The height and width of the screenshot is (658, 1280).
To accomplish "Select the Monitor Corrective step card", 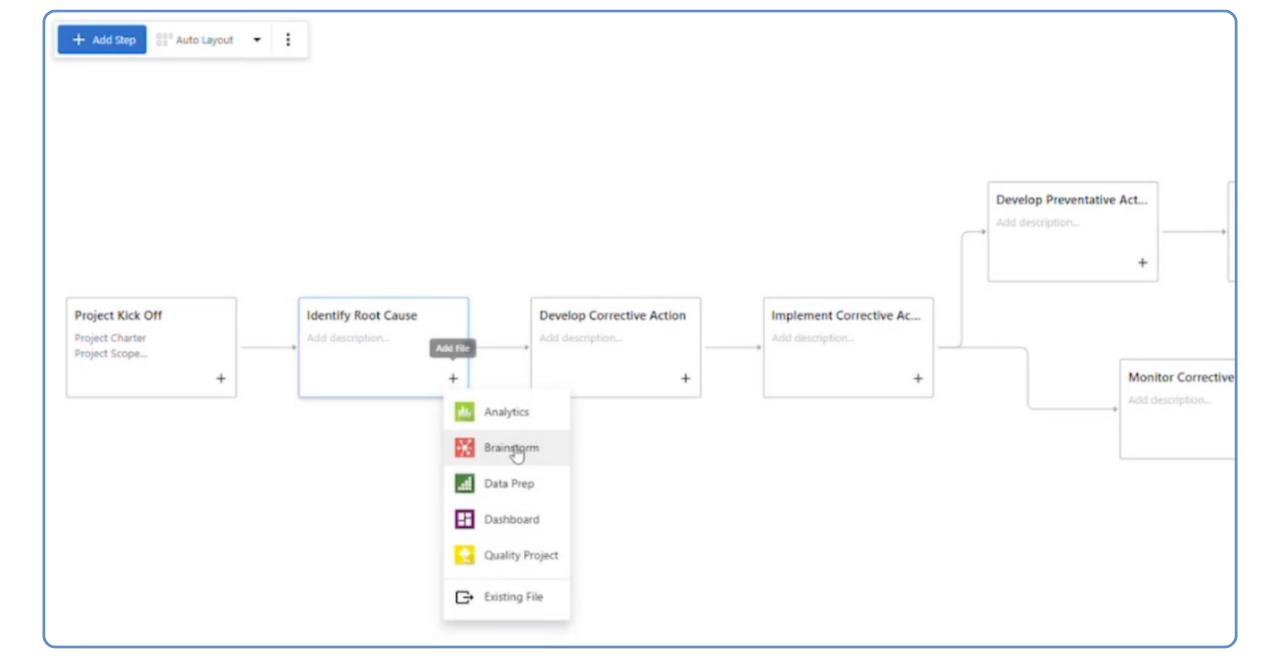I will 1178,408.
